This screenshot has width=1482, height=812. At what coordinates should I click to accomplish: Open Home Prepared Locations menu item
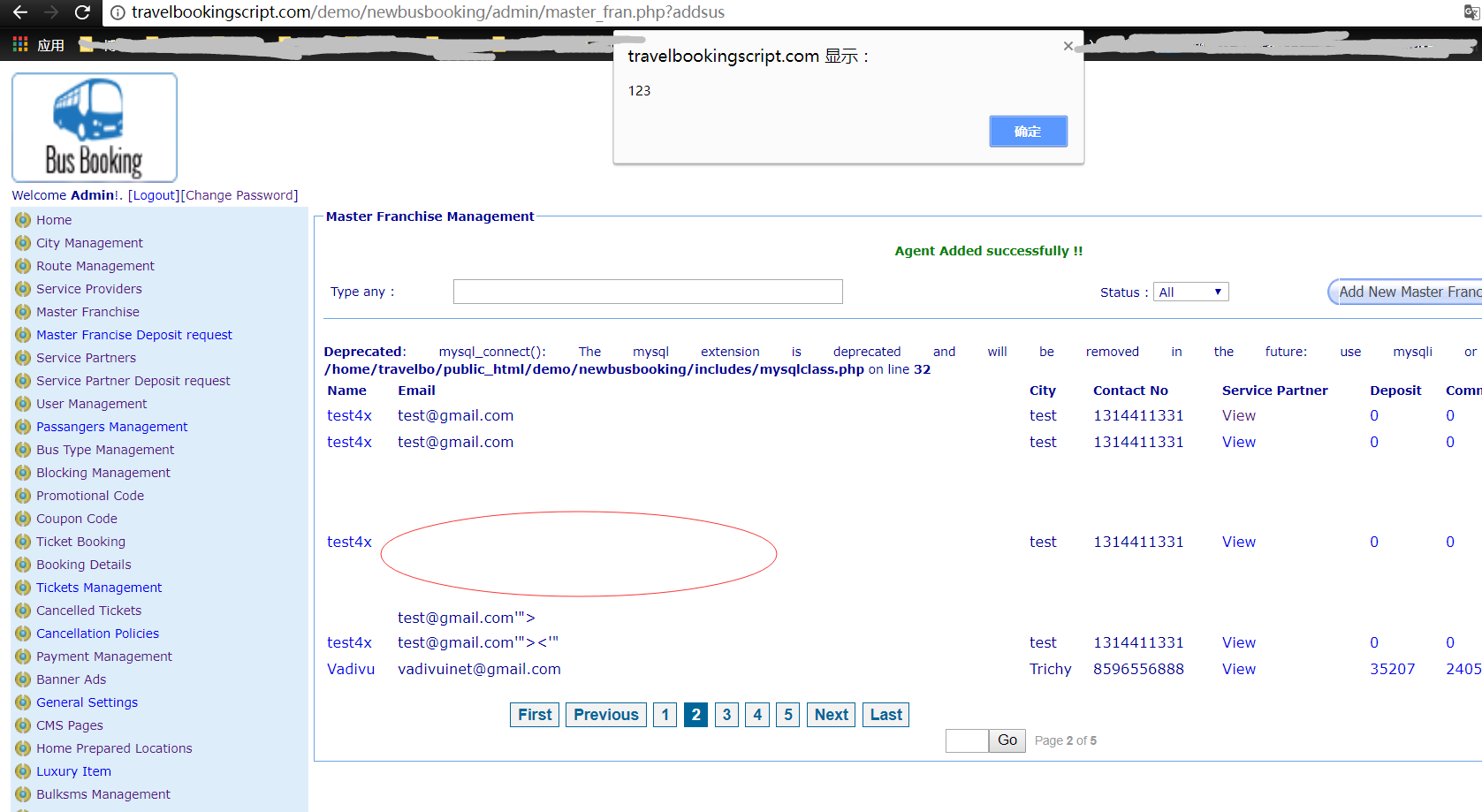[x=114, y=748]
